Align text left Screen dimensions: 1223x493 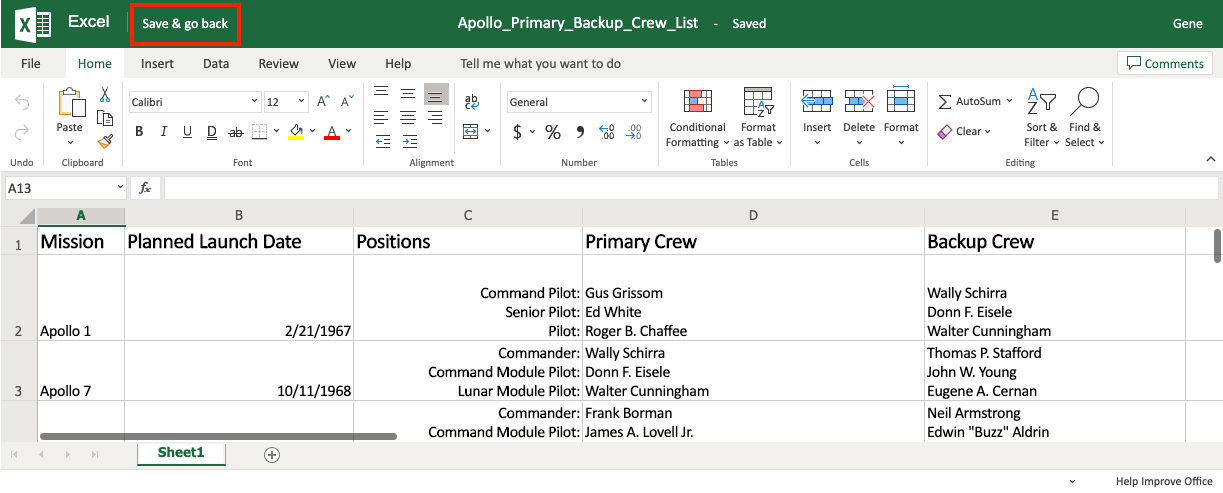(x=381, y=117)
